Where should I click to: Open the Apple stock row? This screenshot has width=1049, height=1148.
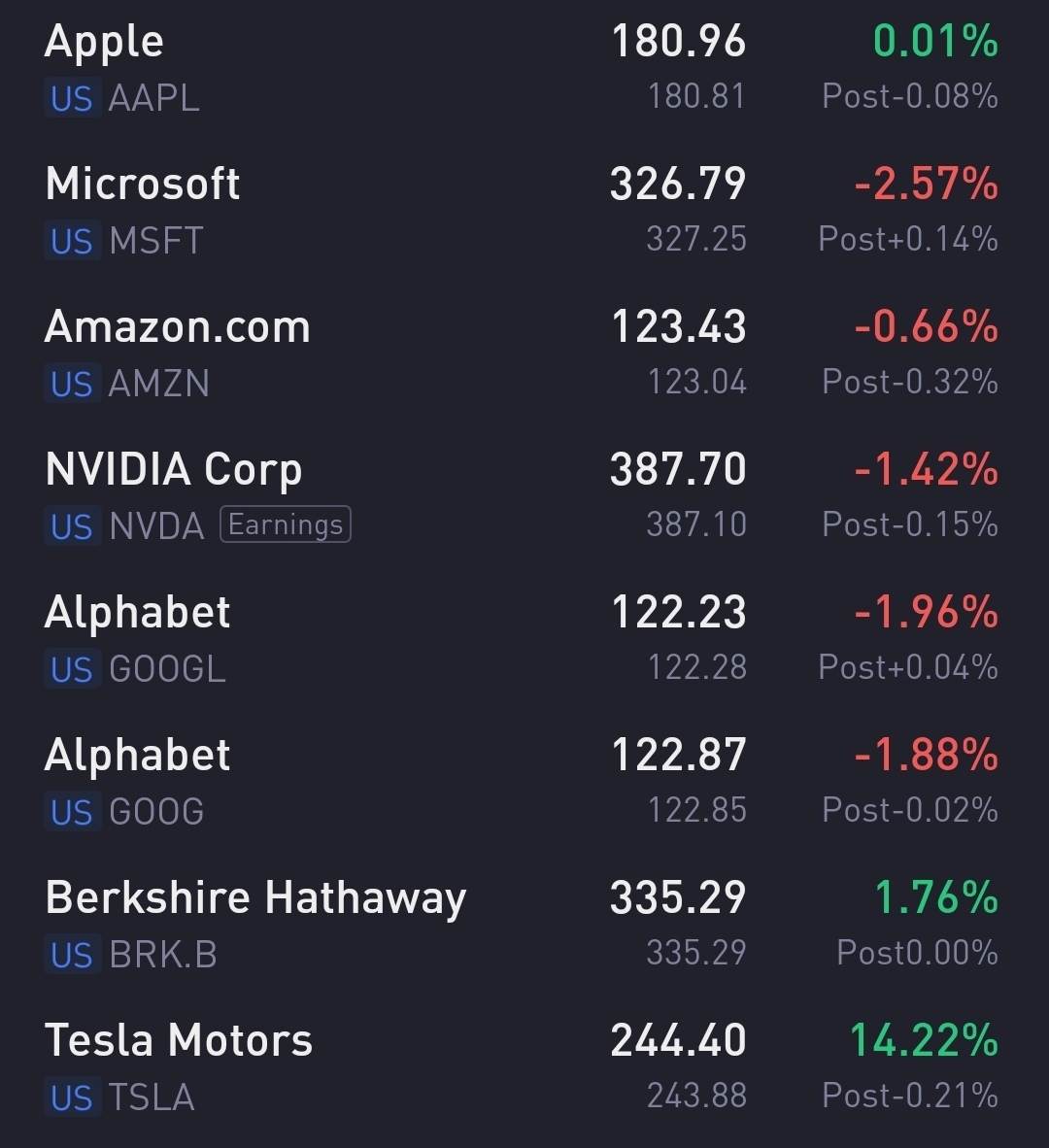104,43
